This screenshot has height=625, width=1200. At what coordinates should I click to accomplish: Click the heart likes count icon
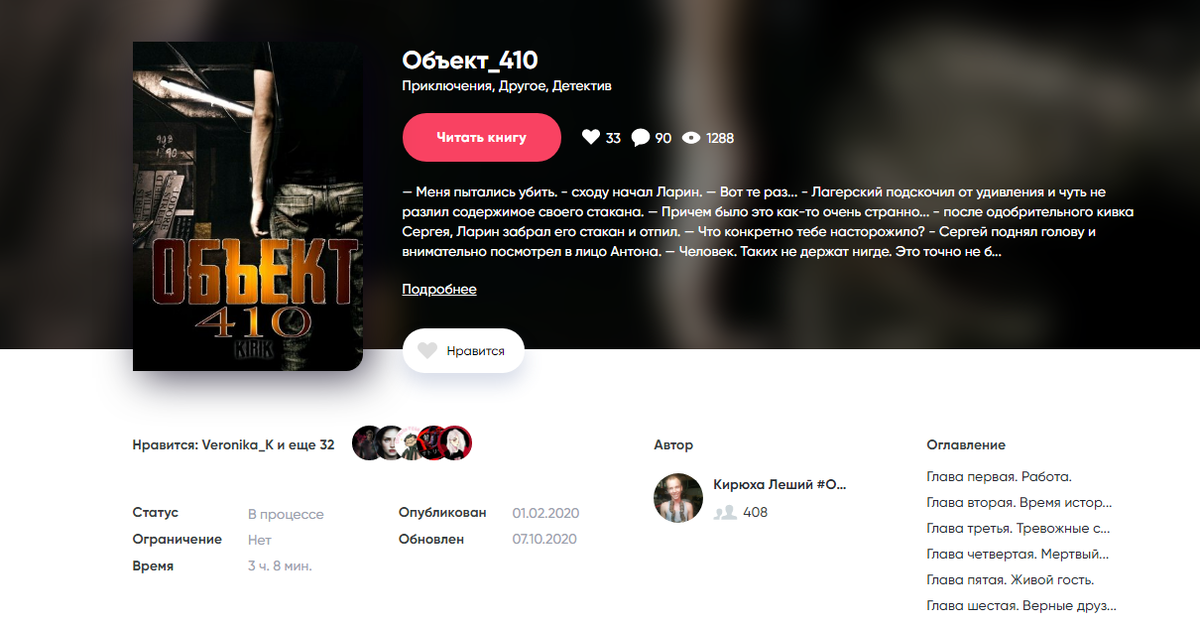(x=590, y=138)
